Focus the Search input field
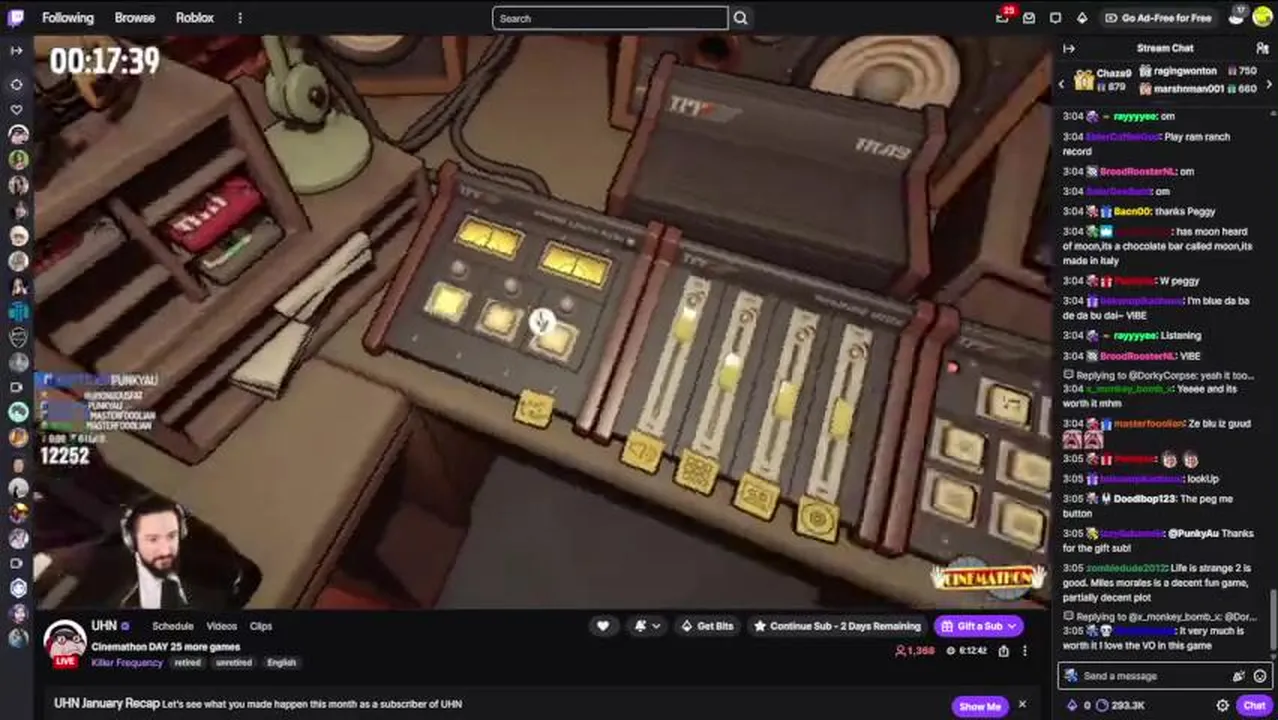The width and height of the screenshot is (1278, 720). [x=610, y=18]
